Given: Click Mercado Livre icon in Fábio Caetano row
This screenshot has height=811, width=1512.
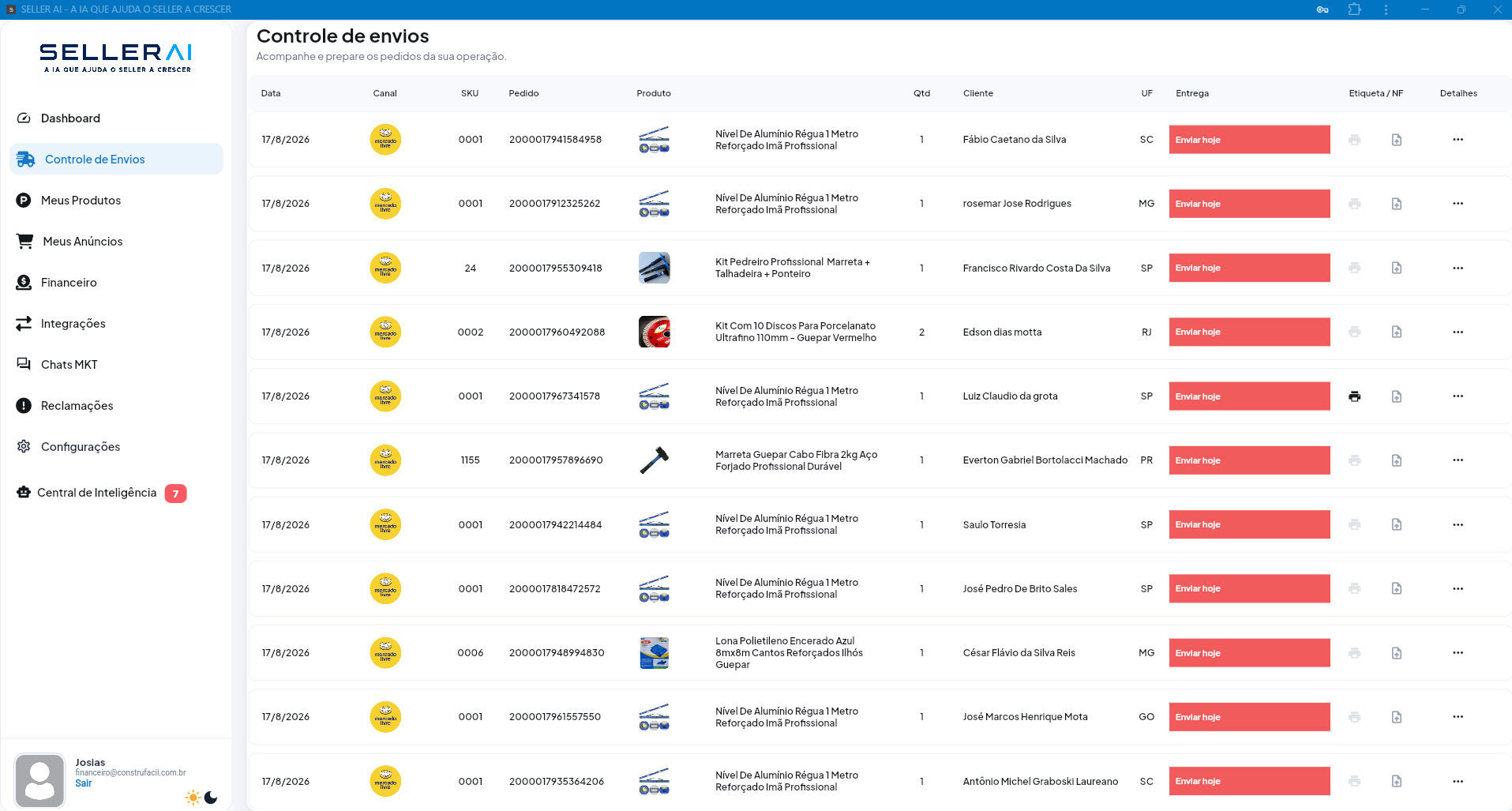Looking at the screenshot, I should (385, 140).
